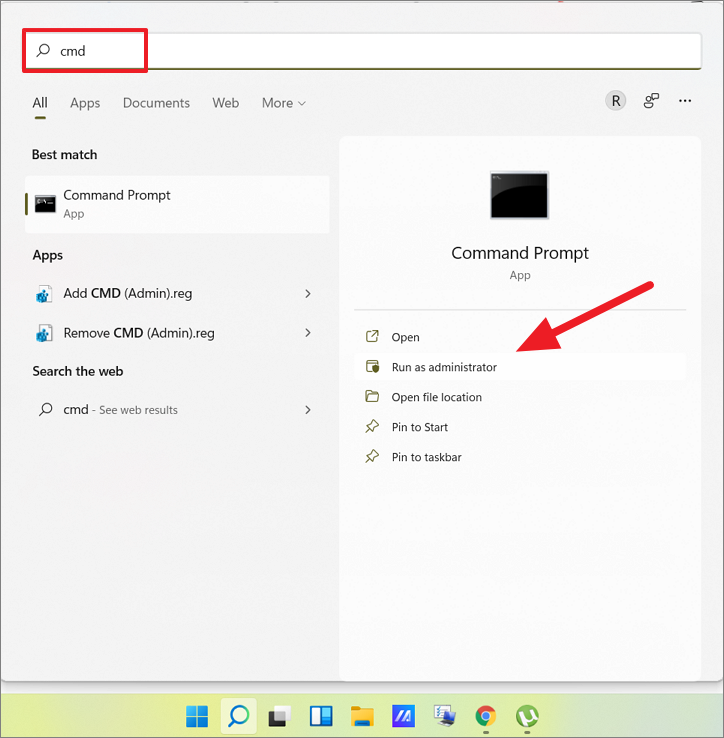Click the magnifier icon in the search box
The width and height of the screenshot is (724, 738).
43,50
